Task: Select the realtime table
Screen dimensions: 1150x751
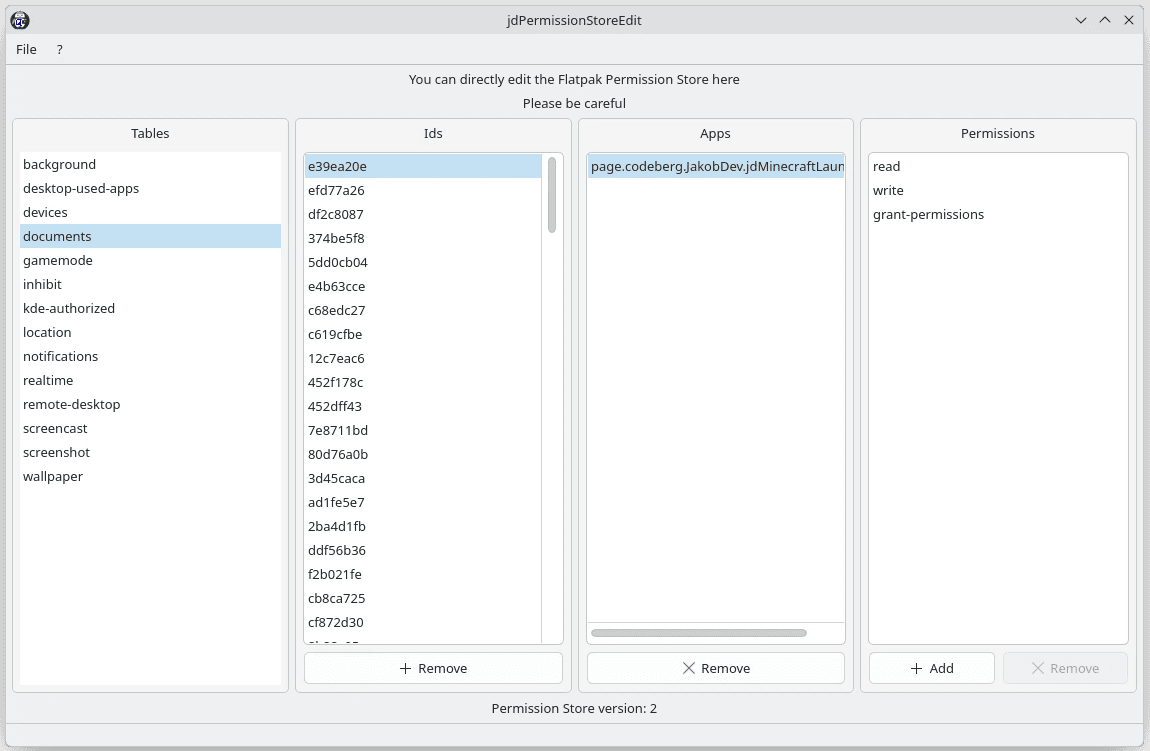Action: (x=150, y=380)
